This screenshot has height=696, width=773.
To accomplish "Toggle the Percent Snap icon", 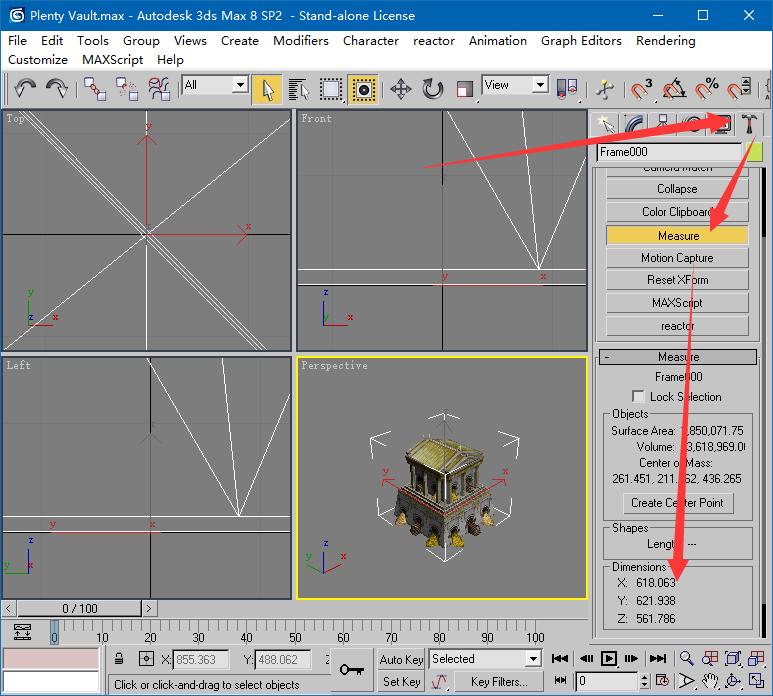I will [706, 89].
